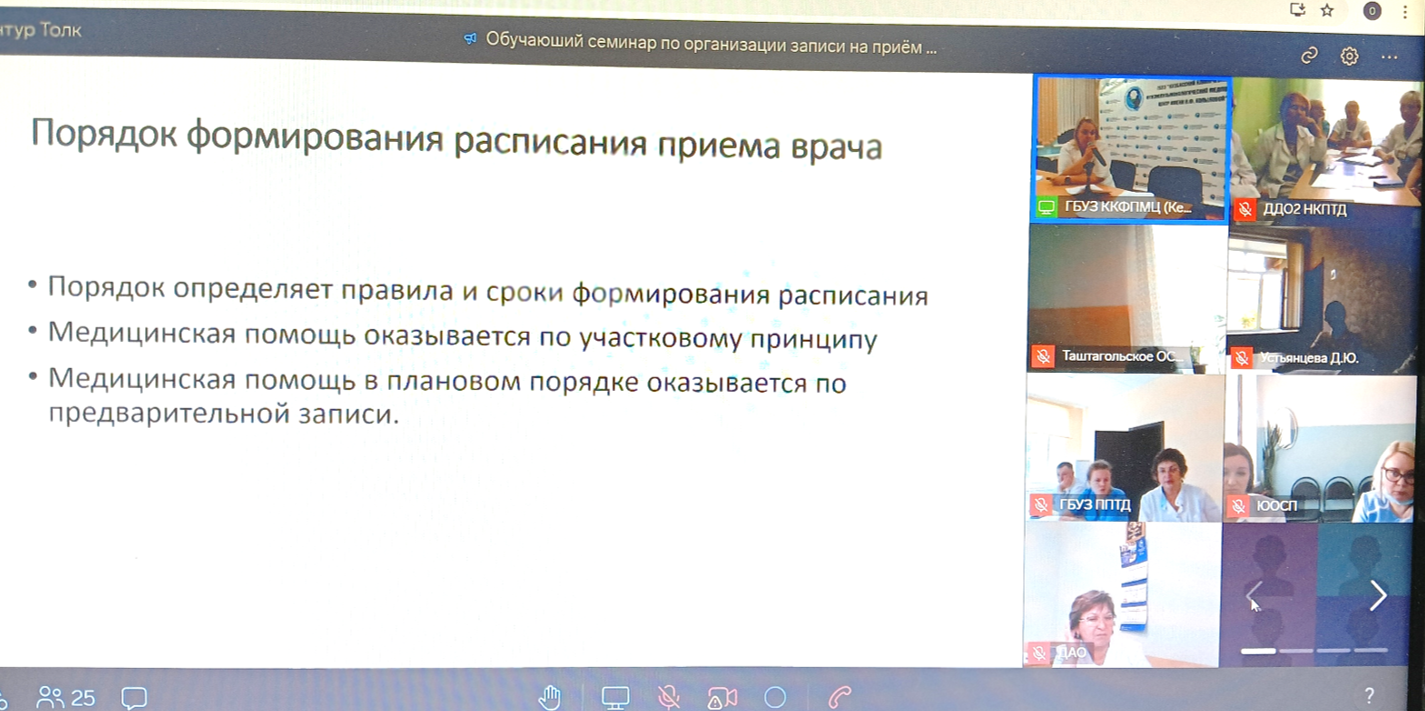Leave the call with red handset icon
This screenshot has width=1425, height=711.
tap(840, 697)
